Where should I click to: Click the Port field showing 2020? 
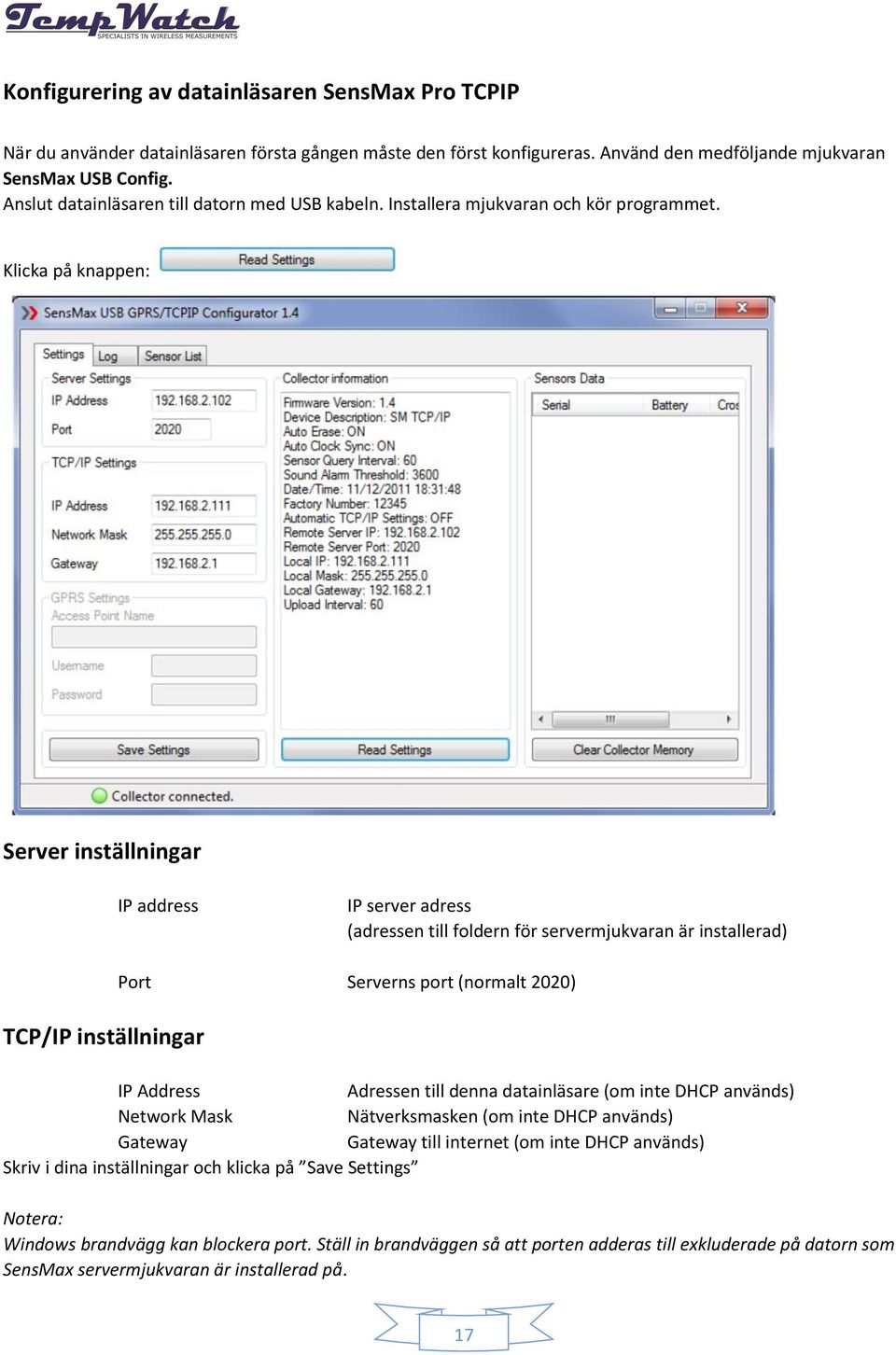181,429
